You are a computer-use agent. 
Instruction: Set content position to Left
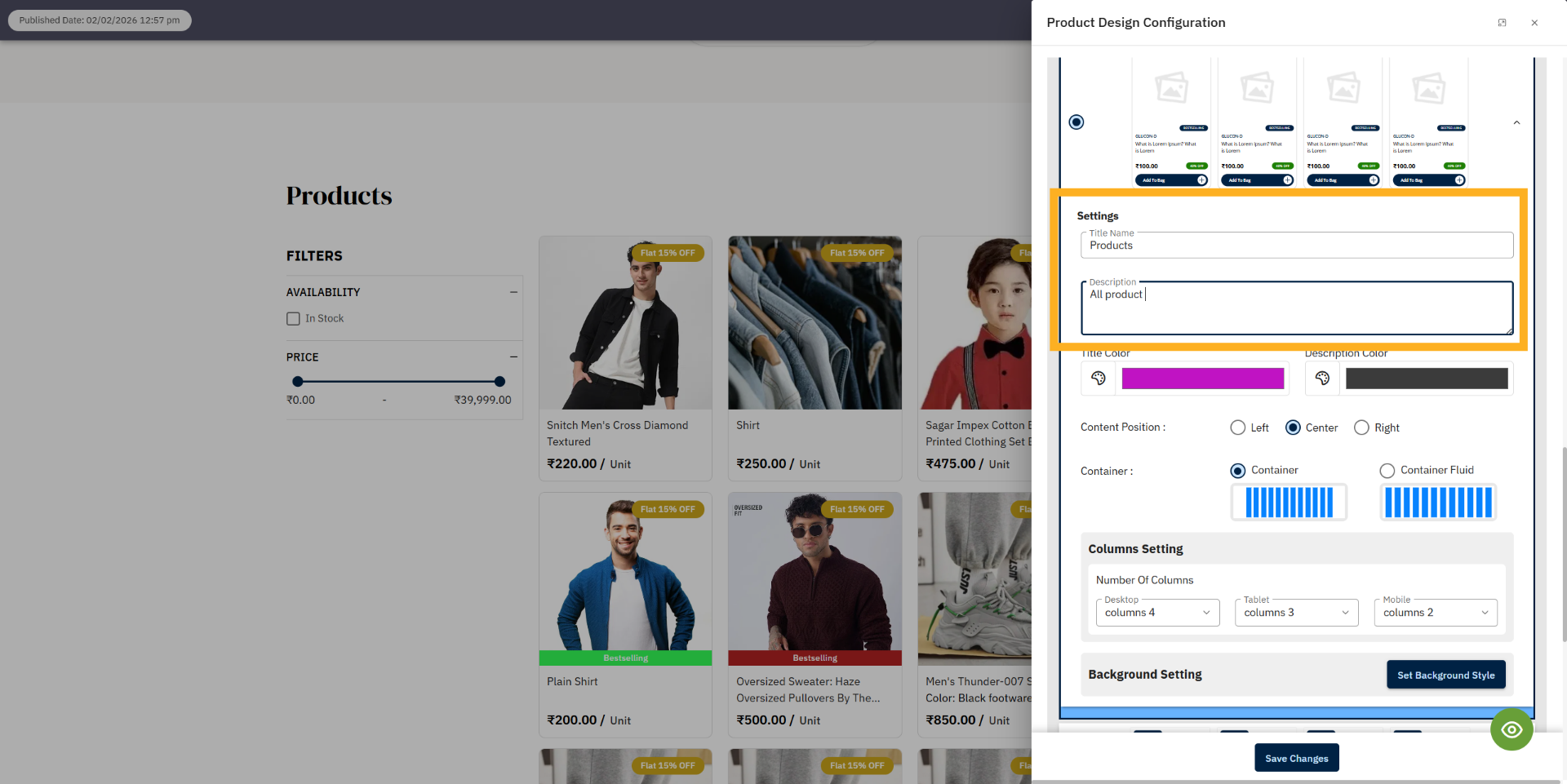click(x=1238, y=427)
